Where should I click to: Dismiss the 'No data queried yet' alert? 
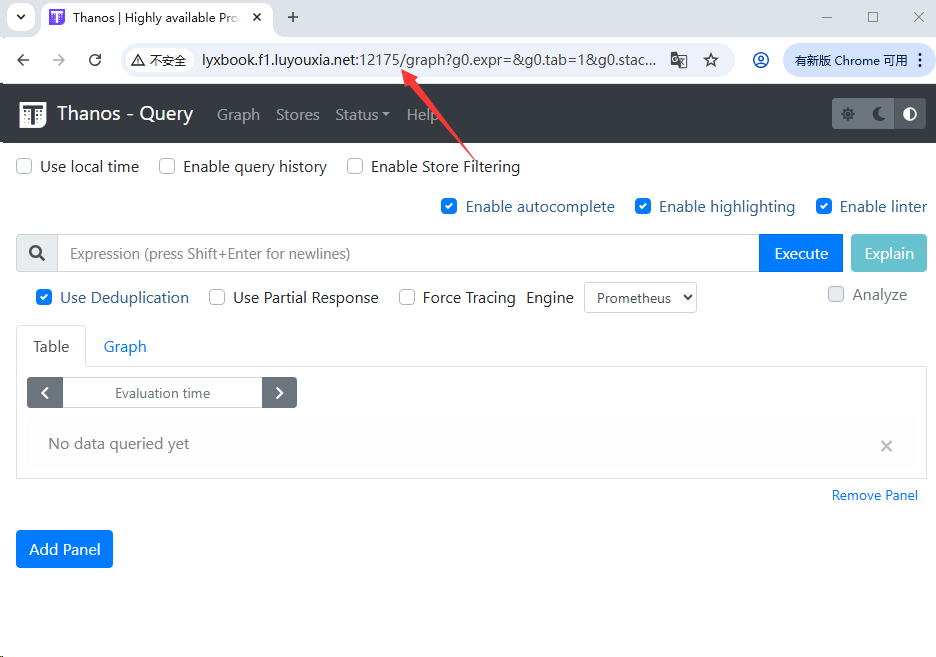[x=886, y=446]
